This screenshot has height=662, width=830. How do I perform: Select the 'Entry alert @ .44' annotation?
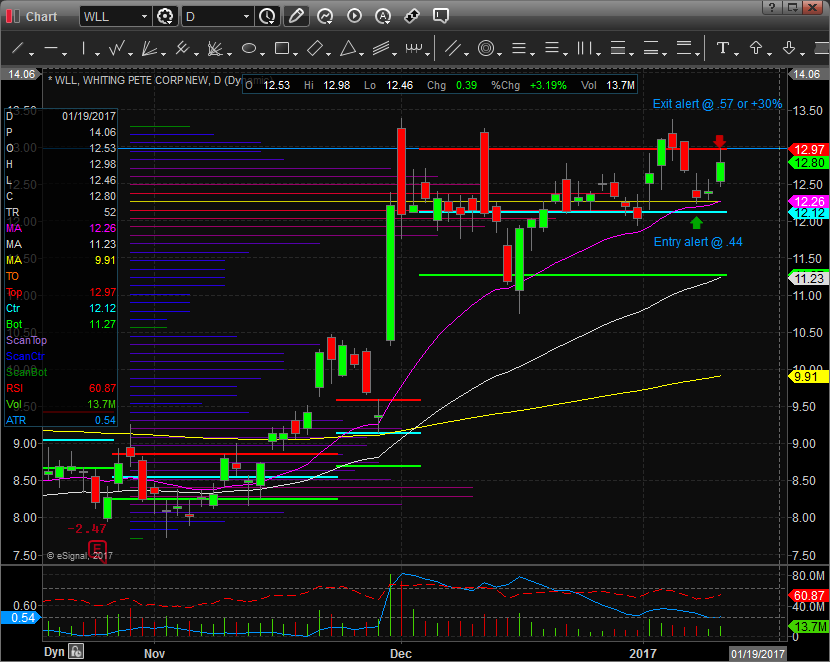[x=698, y=242]
